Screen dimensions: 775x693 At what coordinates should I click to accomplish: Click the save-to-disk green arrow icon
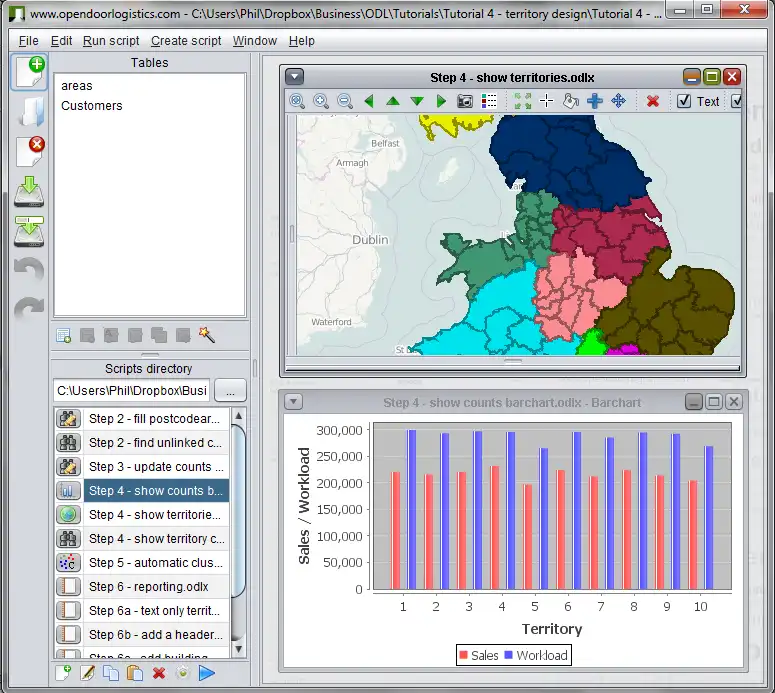coord(29,191)
